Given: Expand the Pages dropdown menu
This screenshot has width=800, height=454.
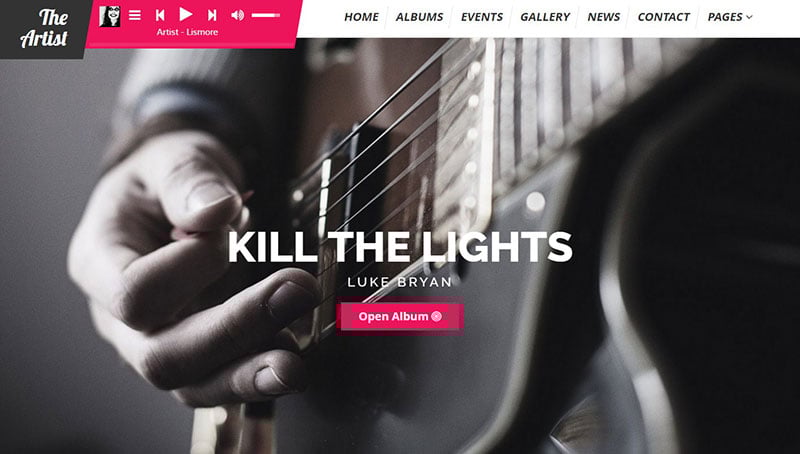Looking at the screenshot, I should [x=730, y=17].
